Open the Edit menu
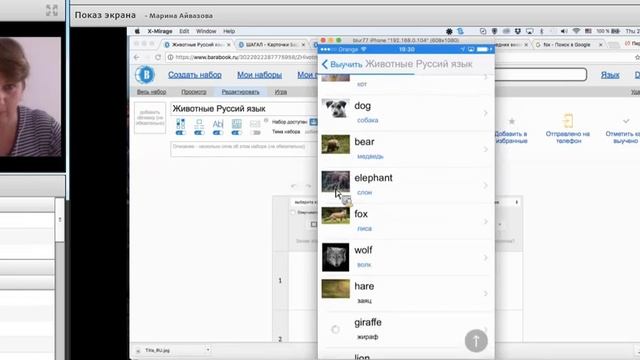640x360 pixels. click(184, 31)
